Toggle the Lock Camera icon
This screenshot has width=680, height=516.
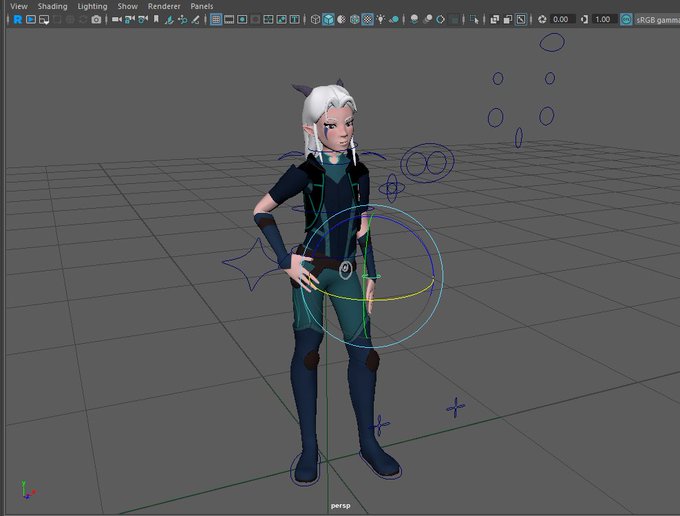(129, 20)
